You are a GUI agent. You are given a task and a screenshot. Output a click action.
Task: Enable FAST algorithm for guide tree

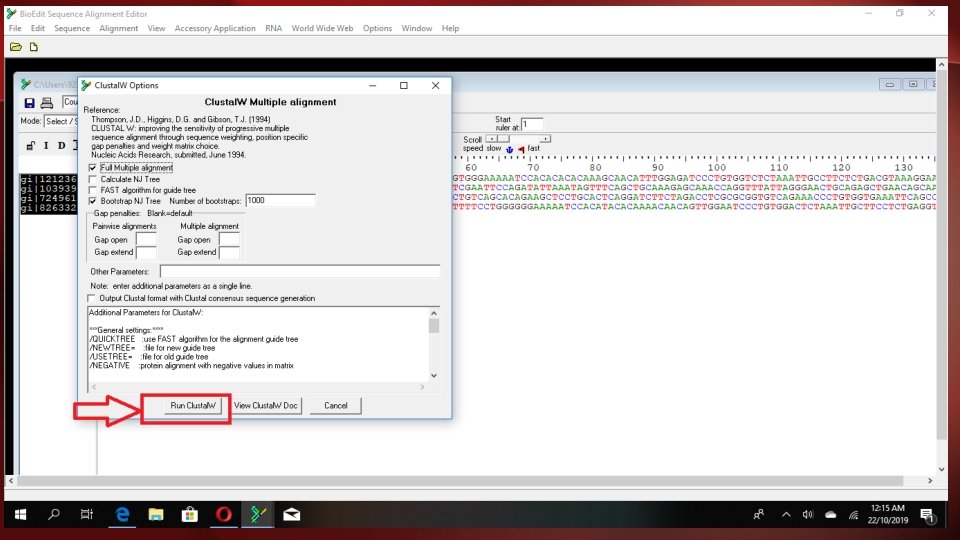[x=92, y=190]
